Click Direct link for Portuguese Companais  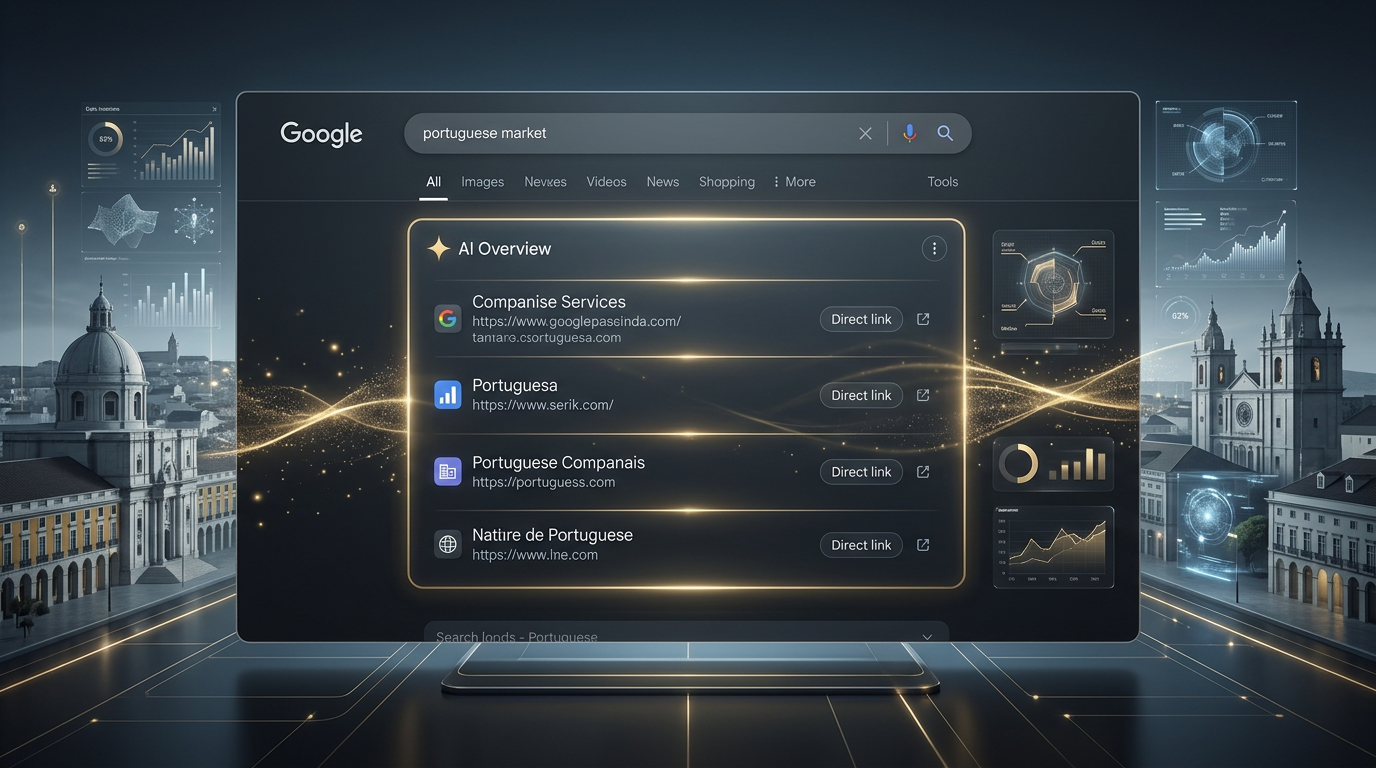pos(861,472)
